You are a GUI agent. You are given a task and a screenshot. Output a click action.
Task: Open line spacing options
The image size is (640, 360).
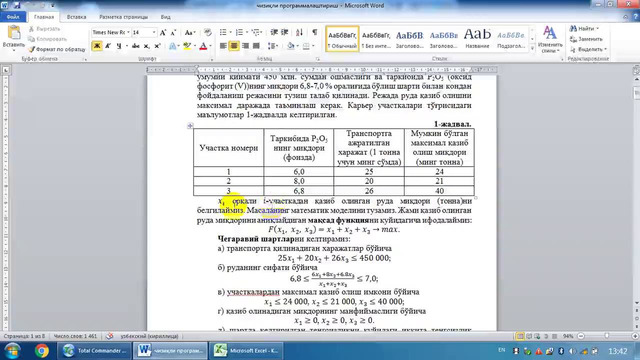click(272, 46)
